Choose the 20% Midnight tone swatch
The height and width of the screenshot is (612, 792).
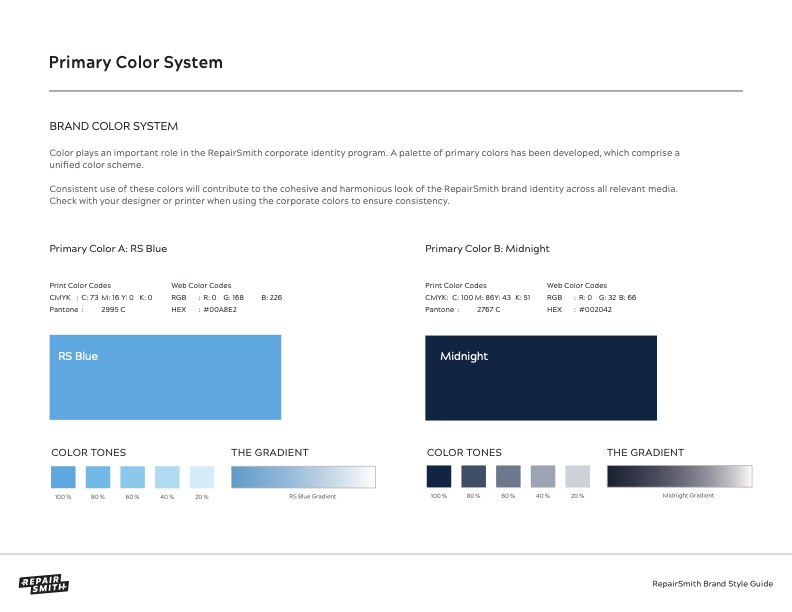(x=577, y=476)
